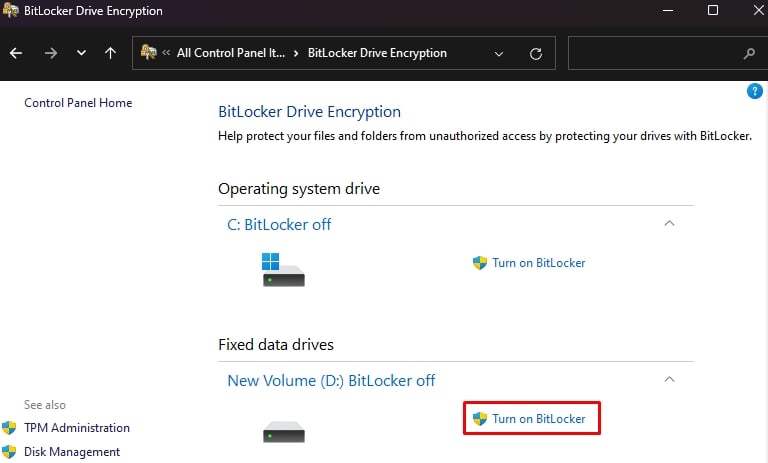Open the recent locations chevron
Viewport: 768px width, 463px height.
(x=81, y=53)
